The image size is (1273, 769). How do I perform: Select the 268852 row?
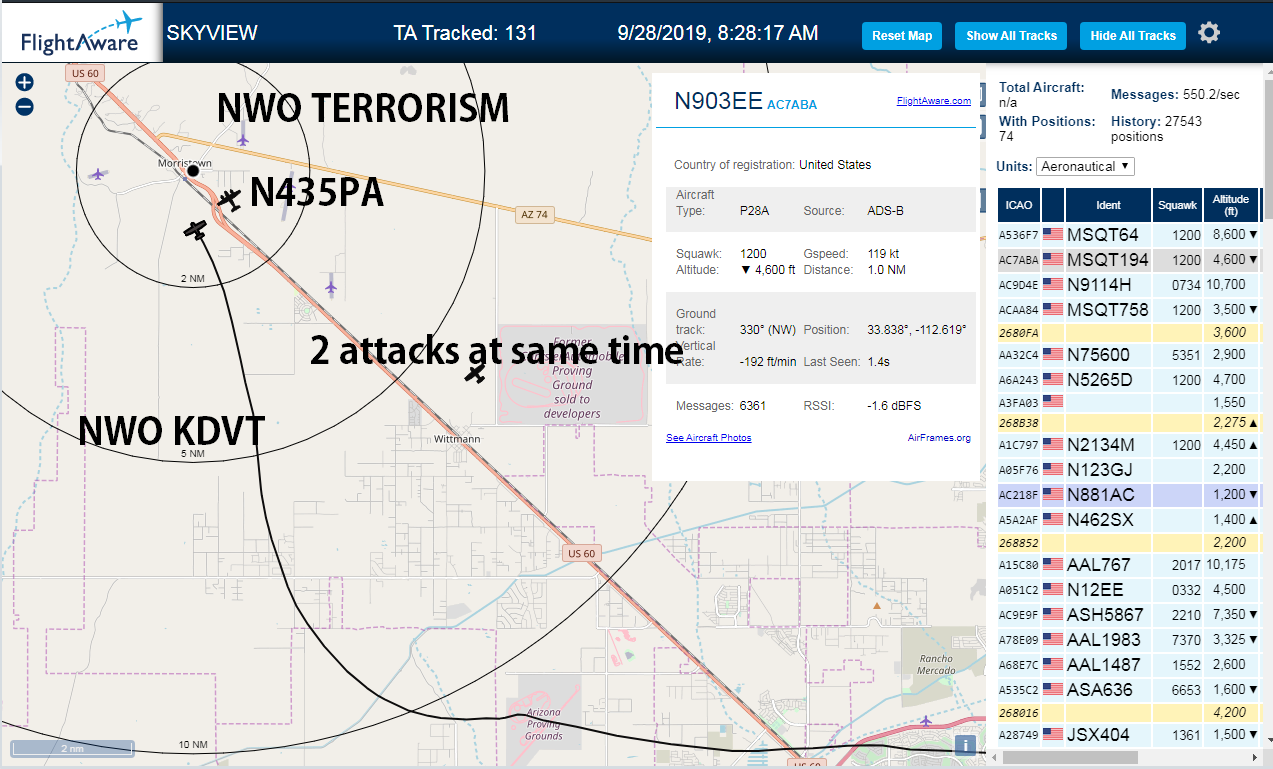click(x=1129, y=543)
